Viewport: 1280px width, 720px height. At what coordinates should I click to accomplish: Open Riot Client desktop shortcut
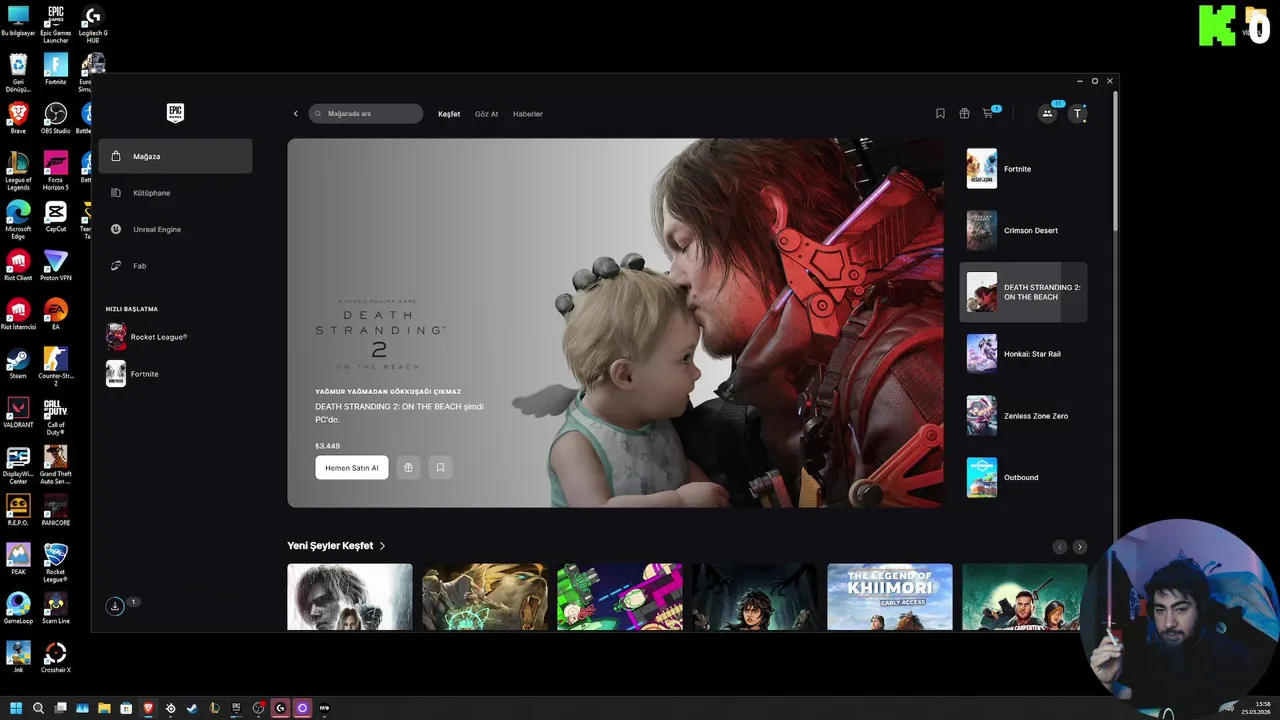pyautogui.click(x=18, y=266)
